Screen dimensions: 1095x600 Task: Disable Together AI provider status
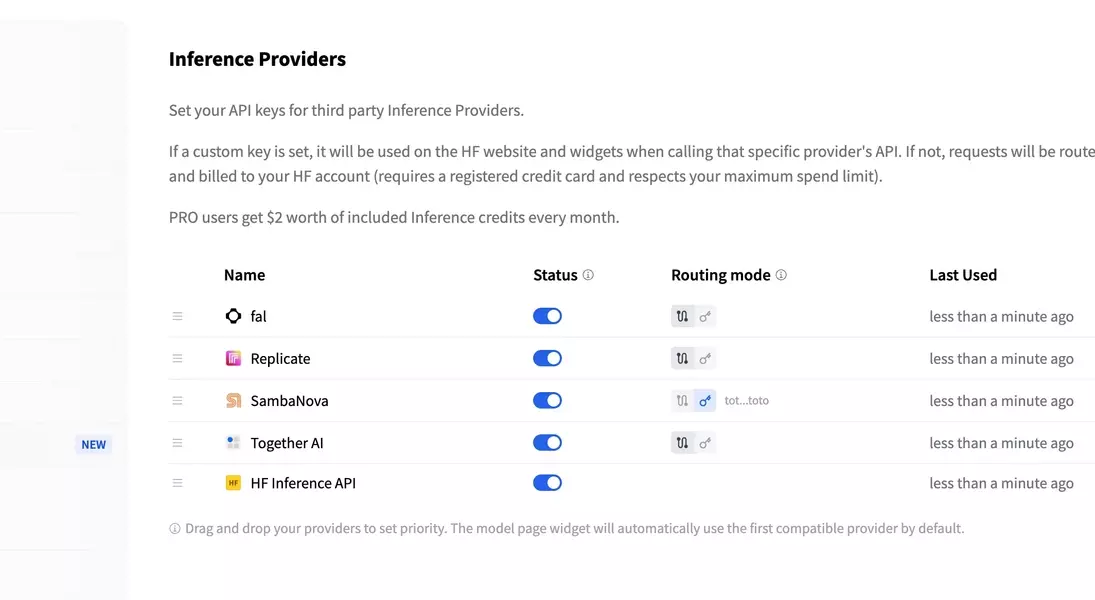click(x=547, y=443)
